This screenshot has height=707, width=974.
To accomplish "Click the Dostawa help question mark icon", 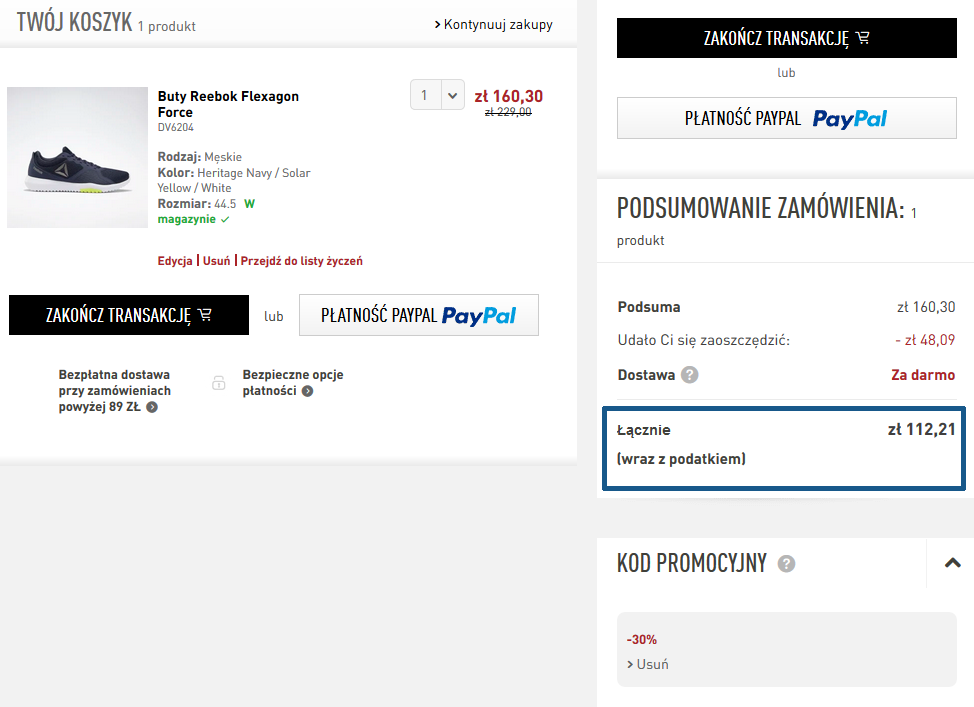I will point(690,375).
